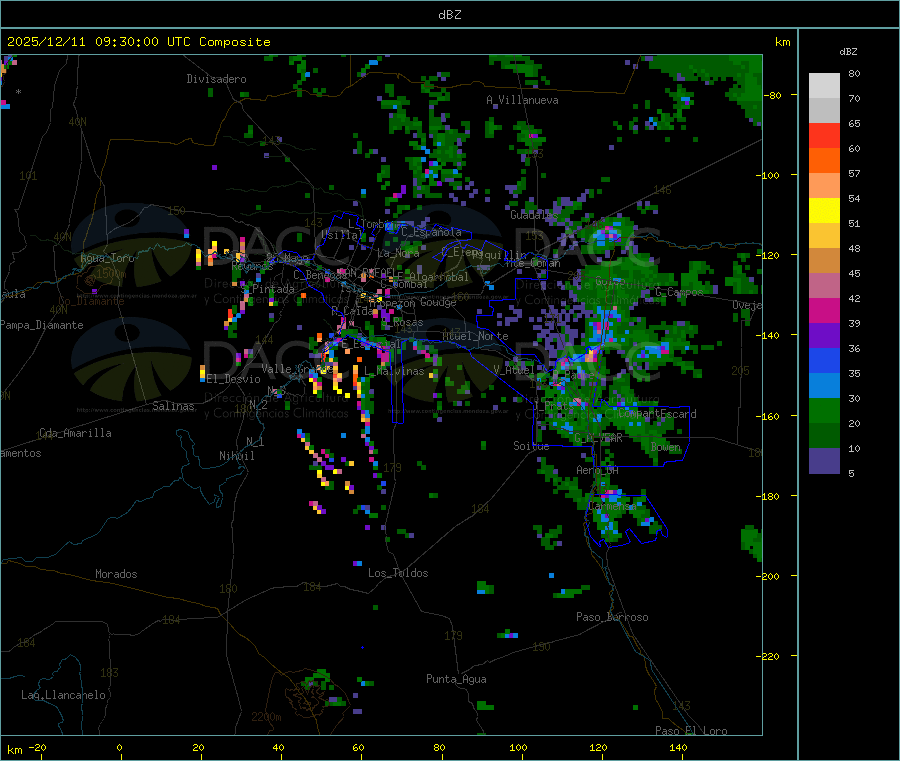Select the Salinas place label
Image resolution: width=900 pixels, height=761 pixels.
click(173, 406)
